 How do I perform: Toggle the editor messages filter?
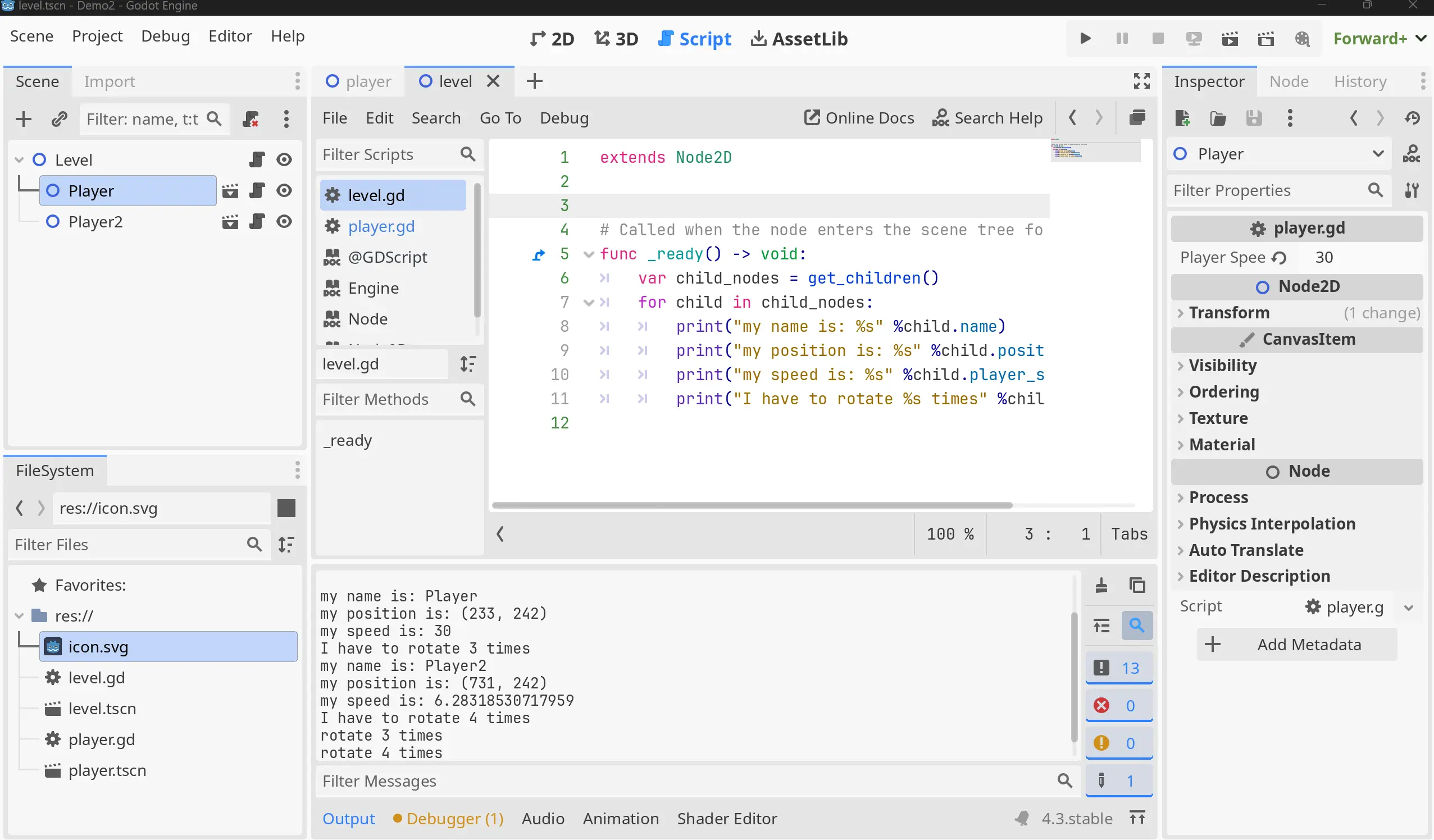point(1119,781)
